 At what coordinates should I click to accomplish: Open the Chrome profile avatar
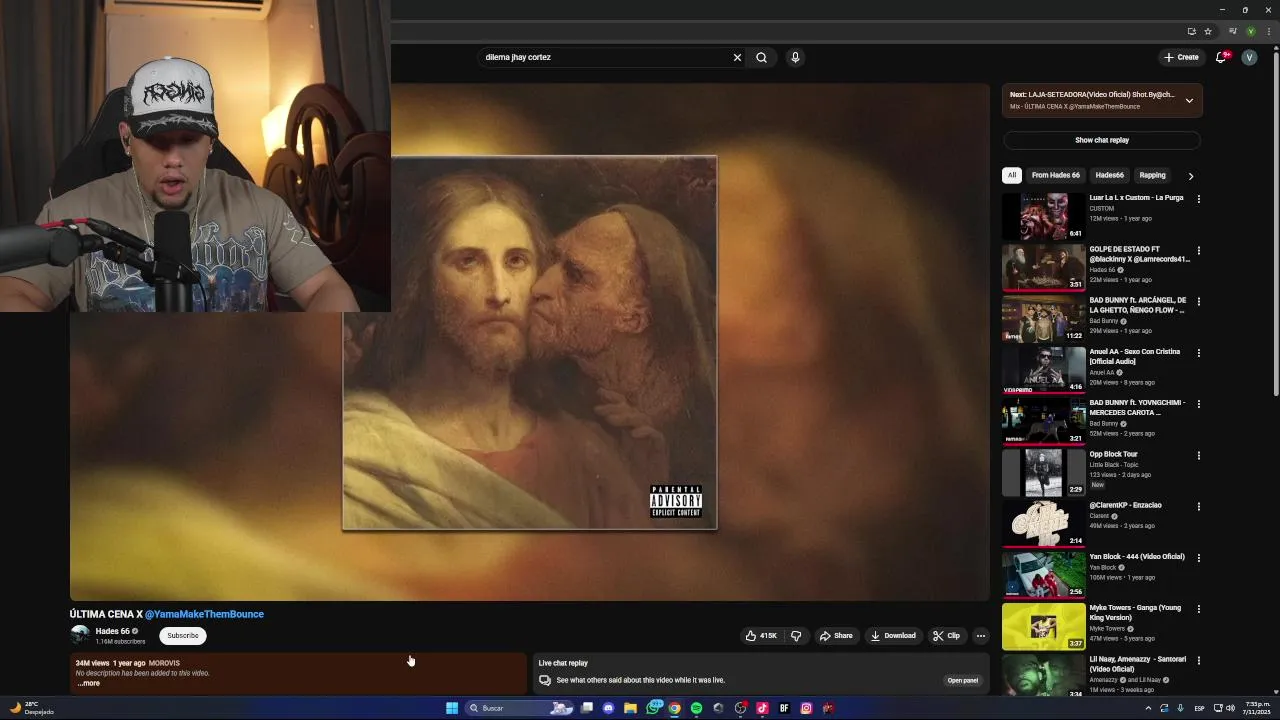point(1250,31)
